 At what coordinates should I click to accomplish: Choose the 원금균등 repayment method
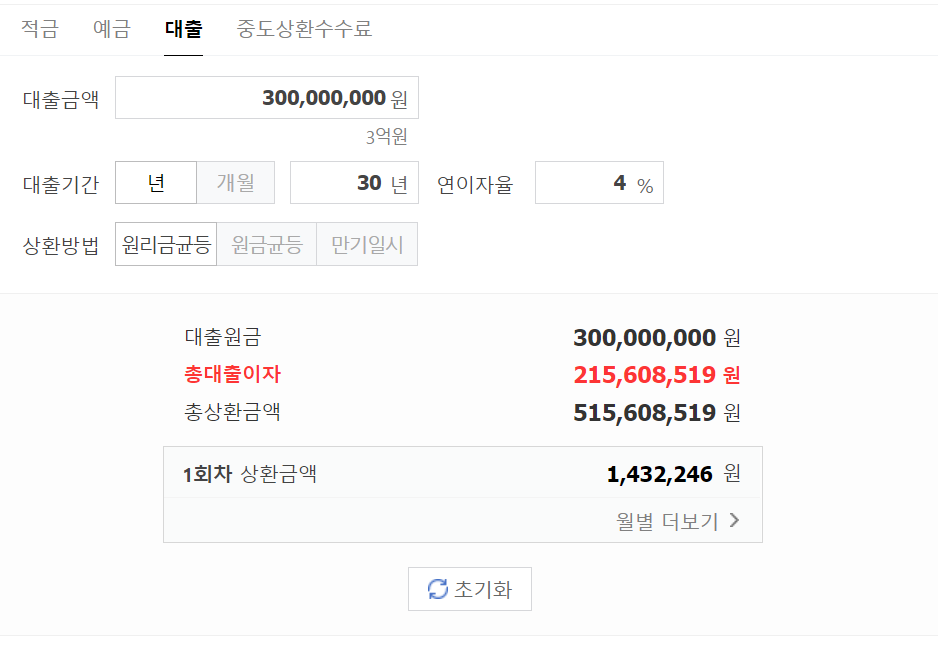coord(266,243)
